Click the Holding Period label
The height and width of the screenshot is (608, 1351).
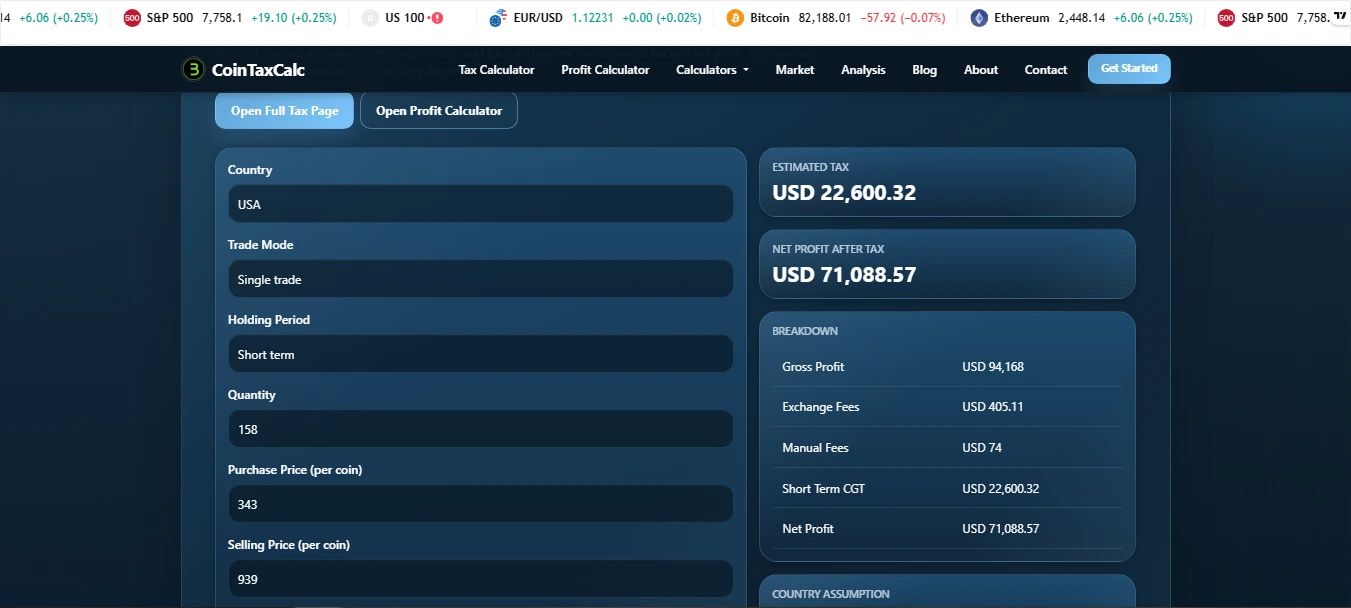click(269, 320)
